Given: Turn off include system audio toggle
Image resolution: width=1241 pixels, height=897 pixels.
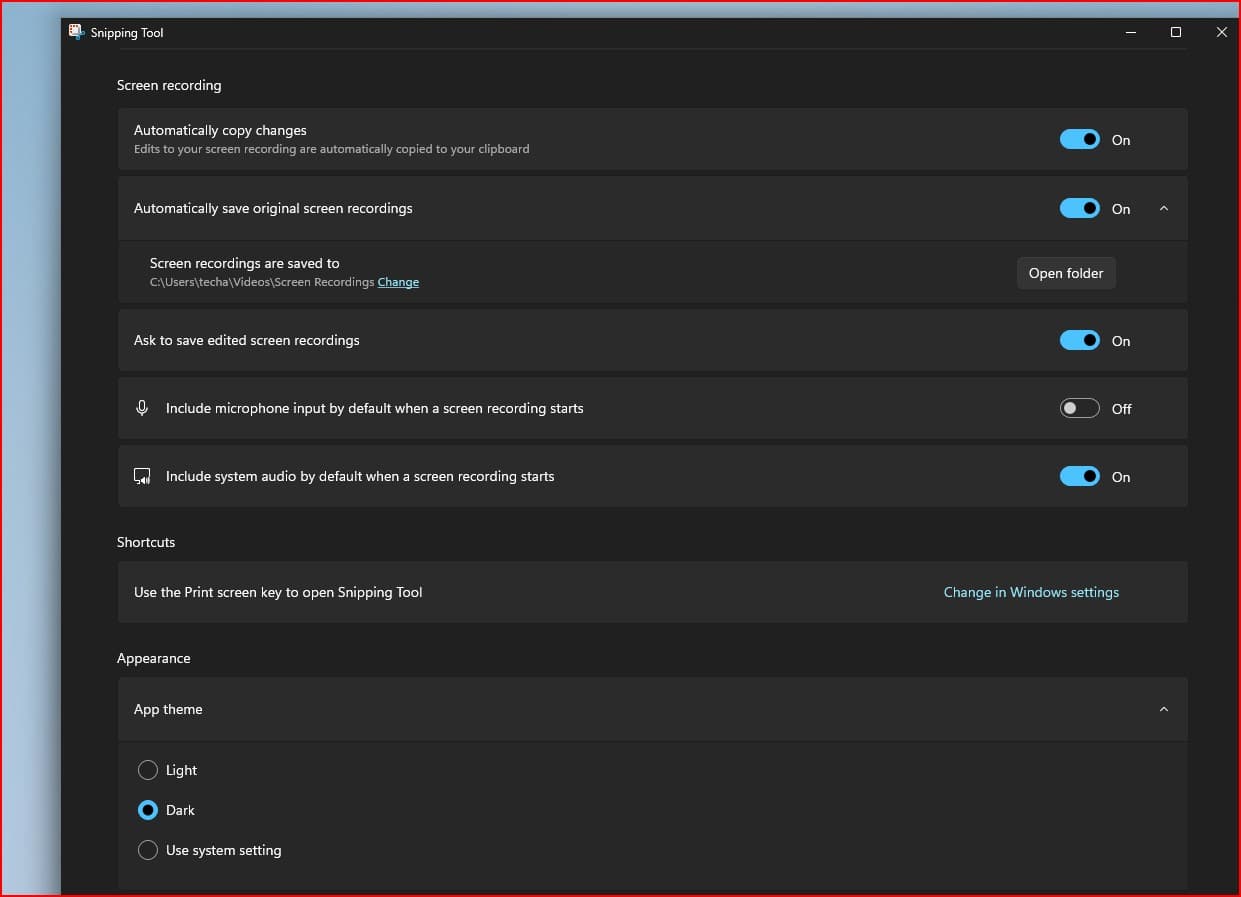Looking at the screenshot, I should [x=1079, y=477].
